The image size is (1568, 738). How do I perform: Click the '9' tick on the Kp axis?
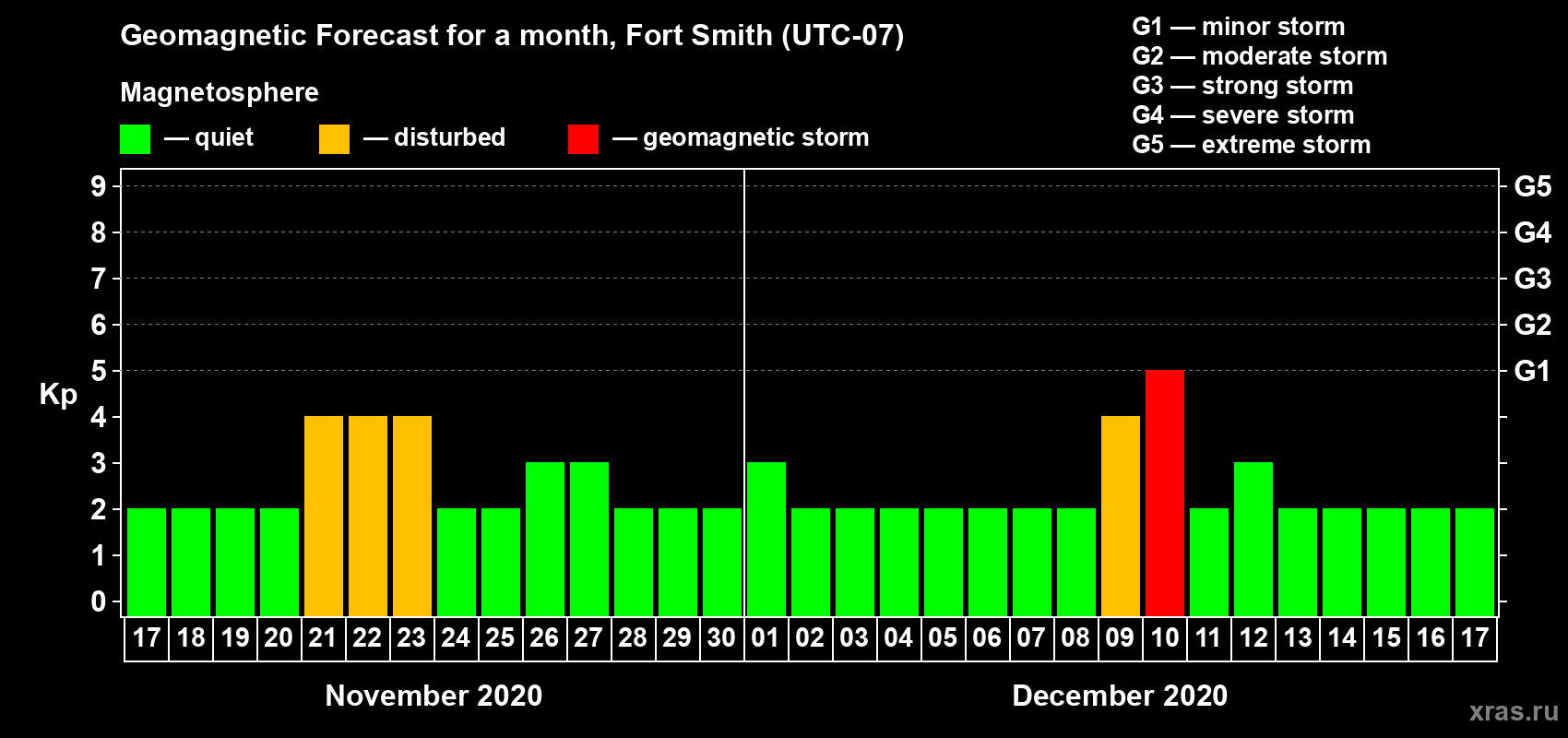point(99,186)
